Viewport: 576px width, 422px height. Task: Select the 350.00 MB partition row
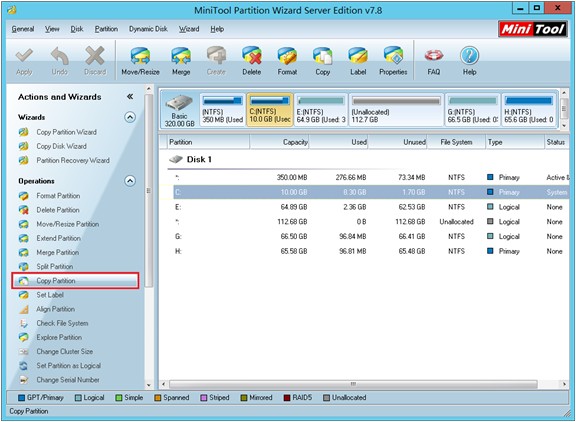[x=371, y=178]
